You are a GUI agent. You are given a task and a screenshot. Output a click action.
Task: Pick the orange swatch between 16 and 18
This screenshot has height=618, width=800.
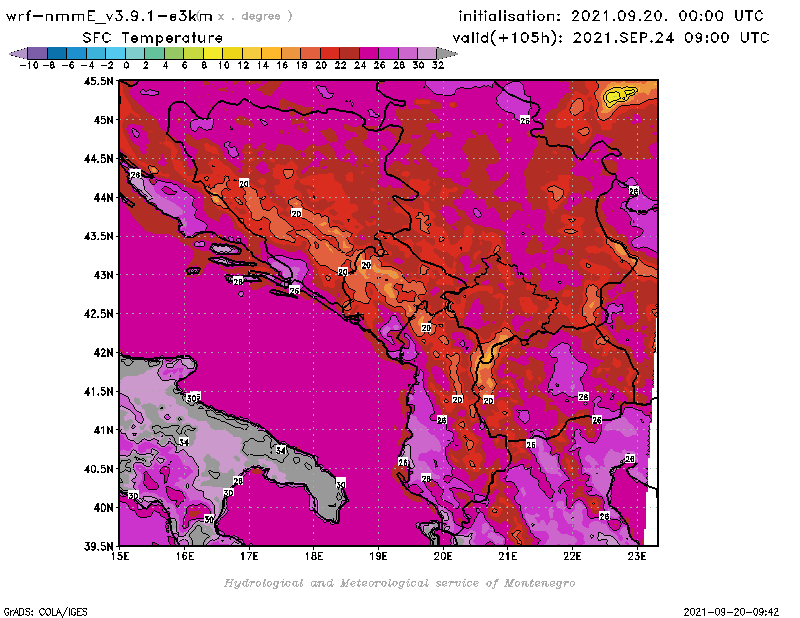pos(291,54)
